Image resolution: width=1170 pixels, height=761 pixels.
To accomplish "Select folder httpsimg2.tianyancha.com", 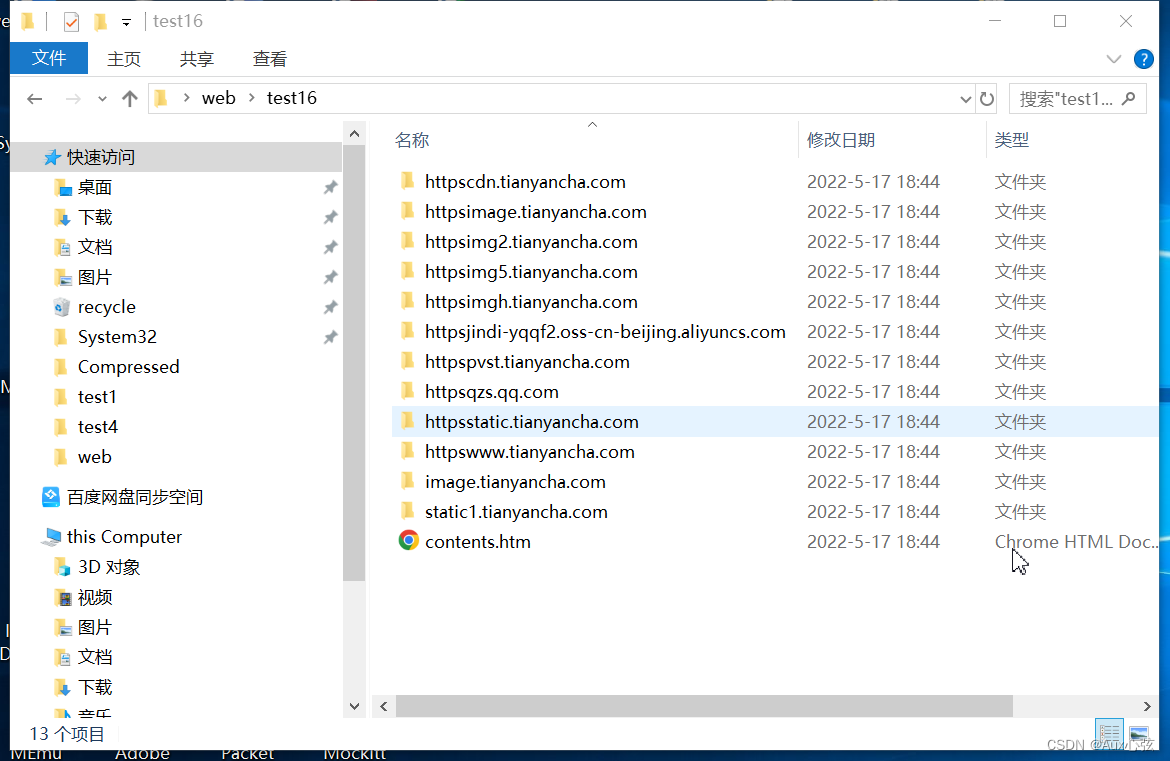I will (531, 242).
